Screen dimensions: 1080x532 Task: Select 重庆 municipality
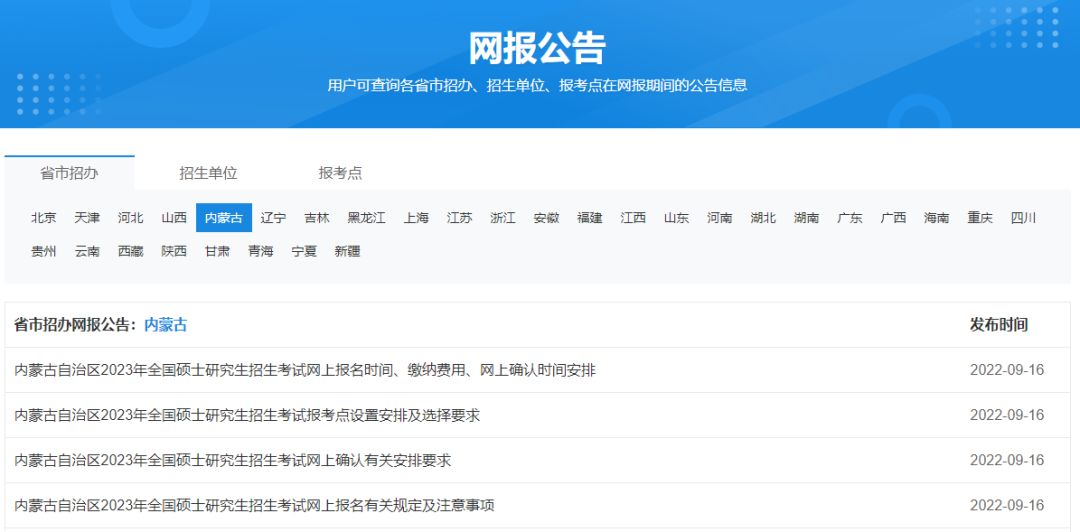coord(980,218)
